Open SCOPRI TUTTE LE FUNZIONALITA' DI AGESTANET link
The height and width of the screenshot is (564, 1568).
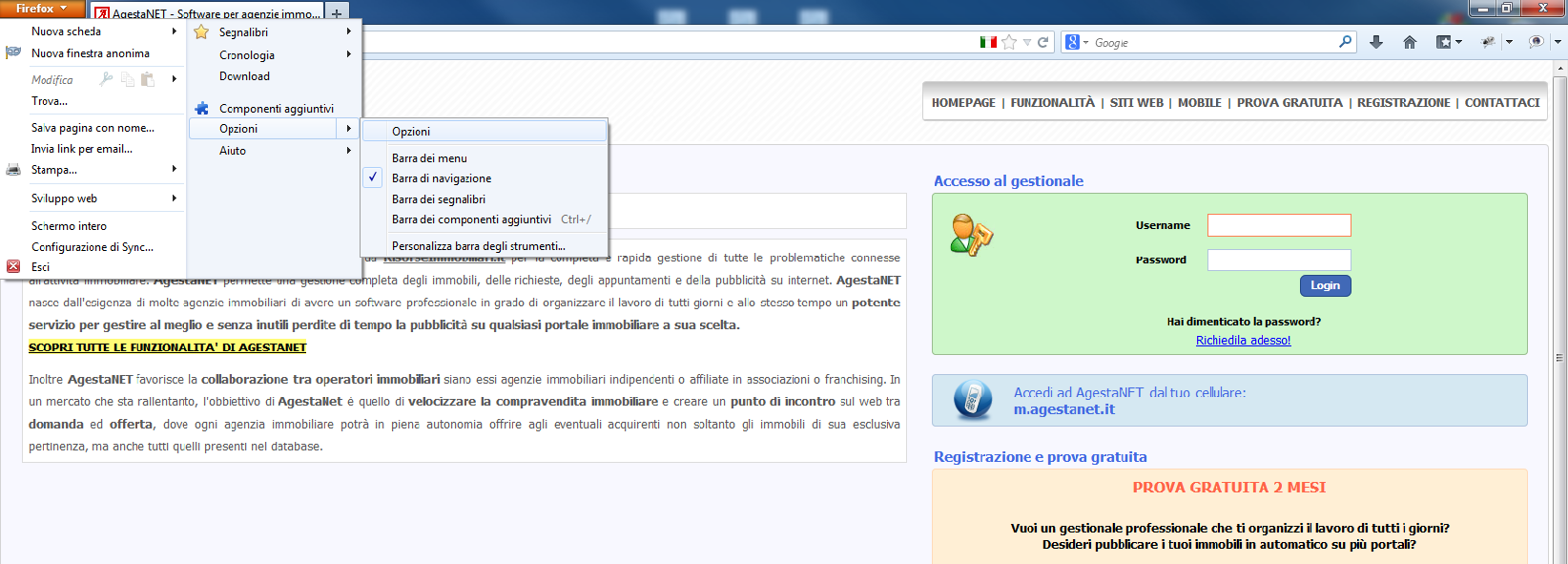point(168,347)
